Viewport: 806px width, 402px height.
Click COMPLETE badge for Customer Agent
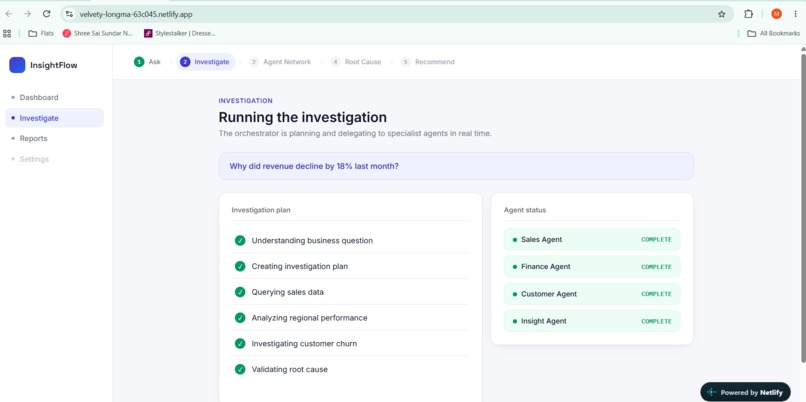(x=656, y=294)
